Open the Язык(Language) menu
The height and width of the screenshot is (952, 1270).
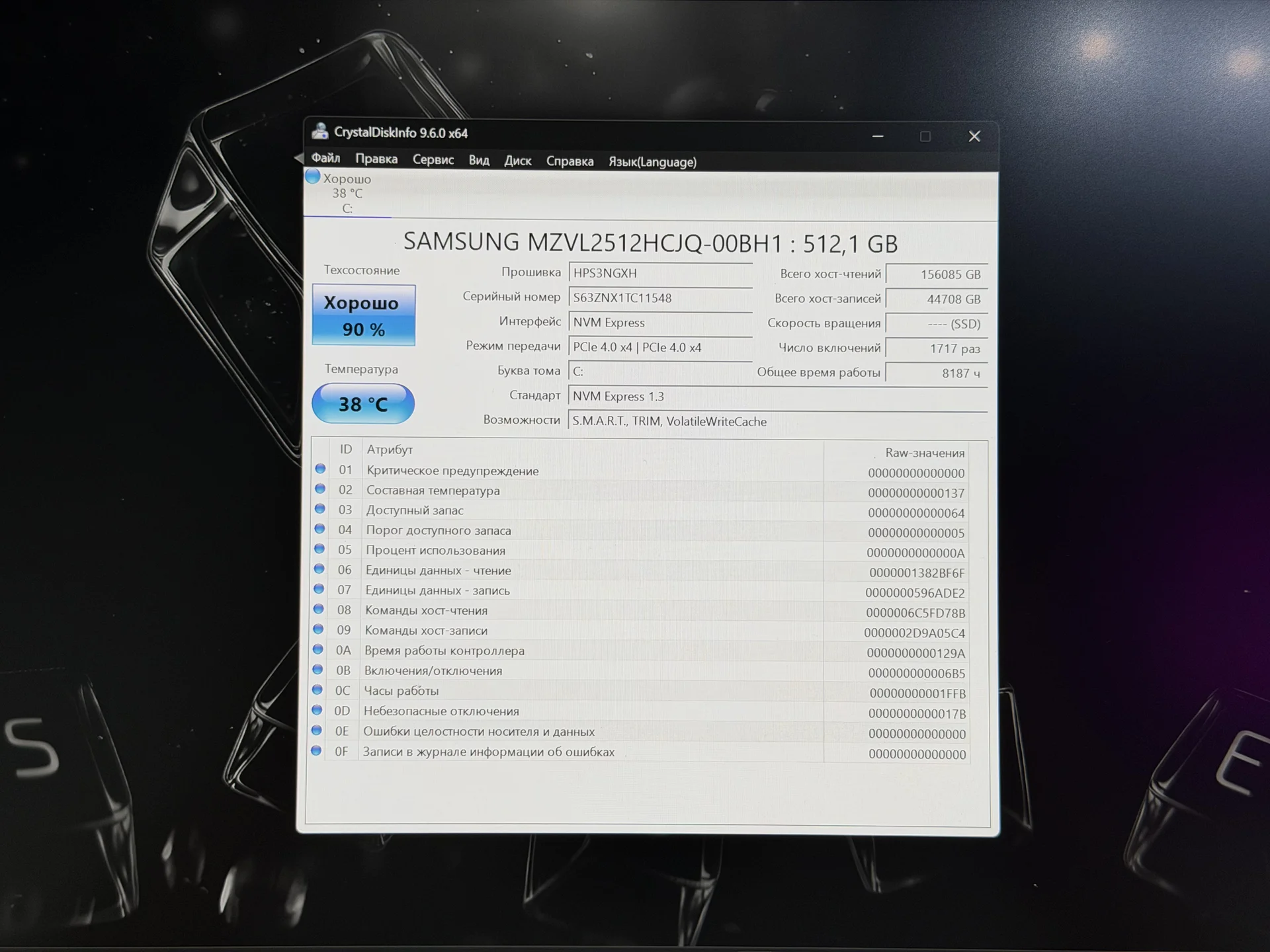coord(652,162)
